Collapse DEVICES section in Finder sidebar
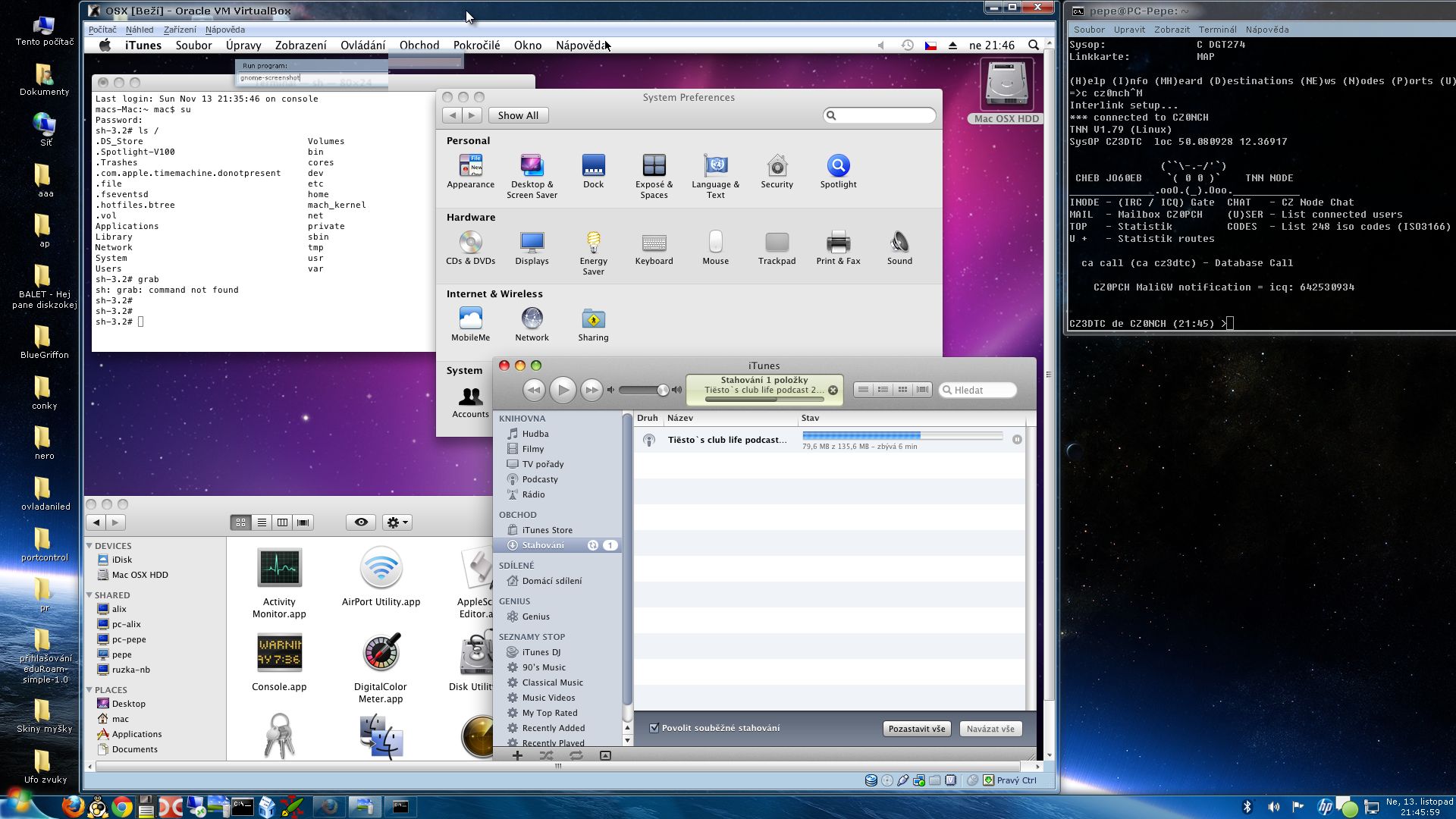Screen dimensions: 1456x819 [x=89, y=545]
